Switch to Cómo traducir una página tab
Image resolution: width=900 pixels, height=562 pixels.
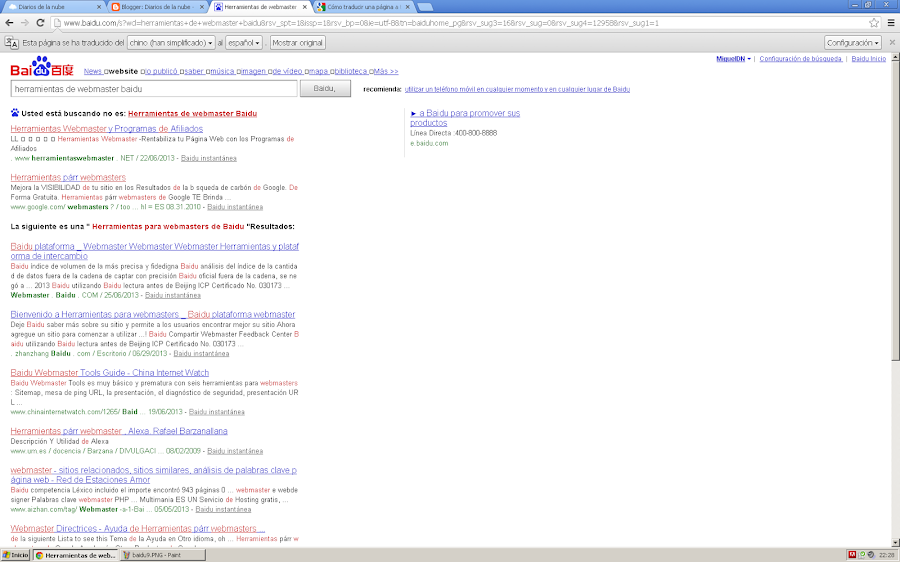(x=363, y=7)
